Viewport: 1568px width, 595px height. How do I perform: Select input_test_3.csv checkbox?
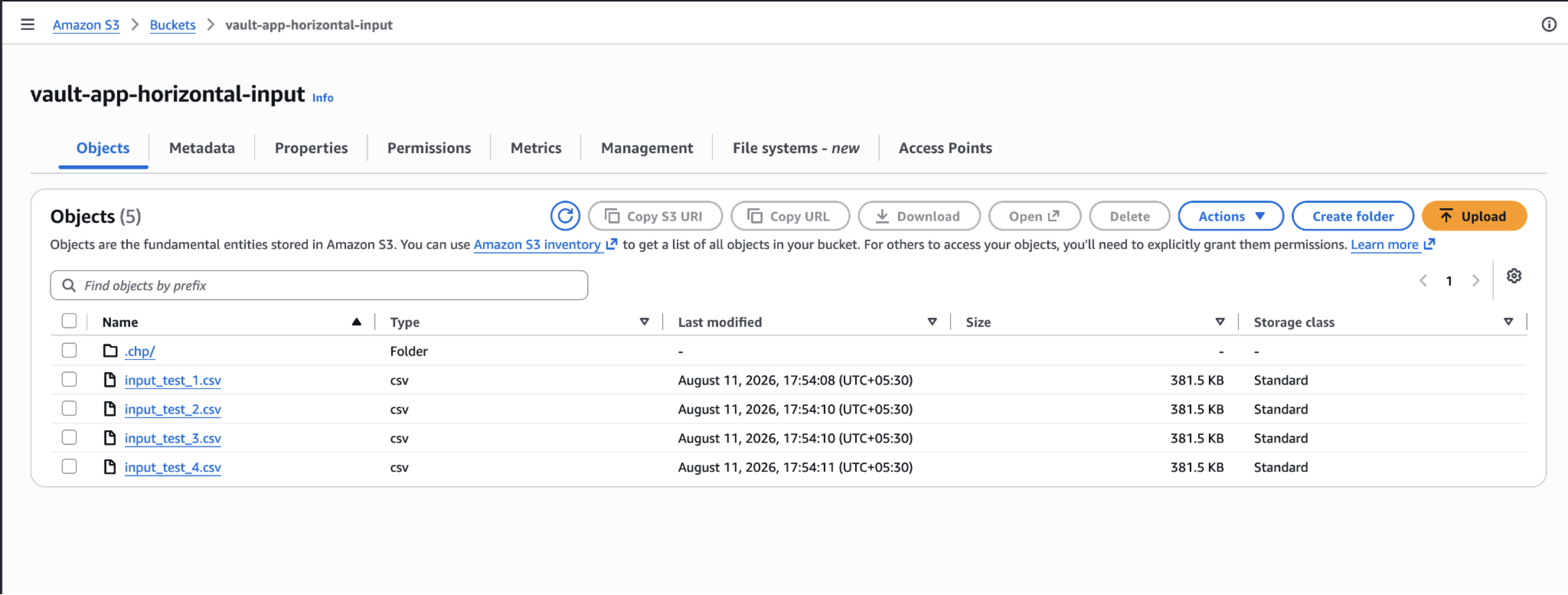pyautogui.click(x=69, y=437)
